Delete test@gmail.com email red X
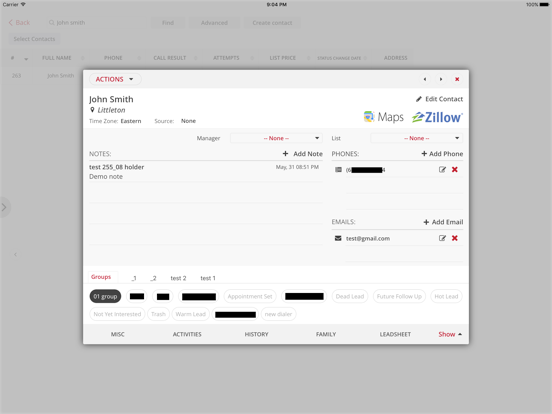Screen dimensions: 552x414 (x=455, y=238)
